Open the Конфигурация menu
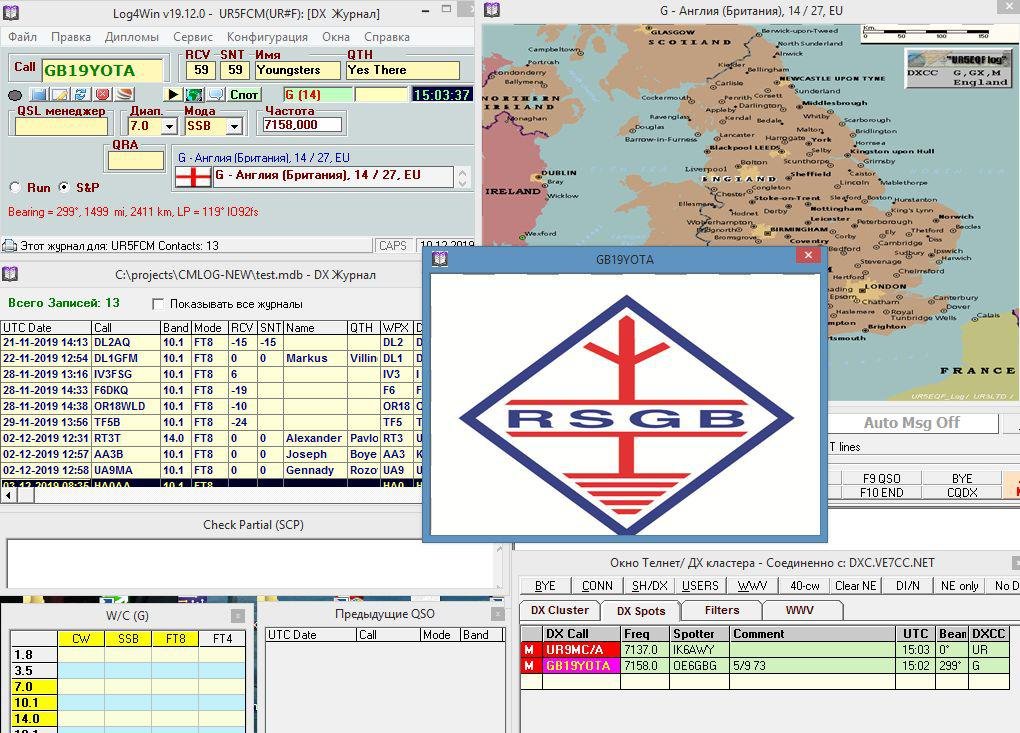The width and height of the screenshot is (1020, 733). pos(267,37)
